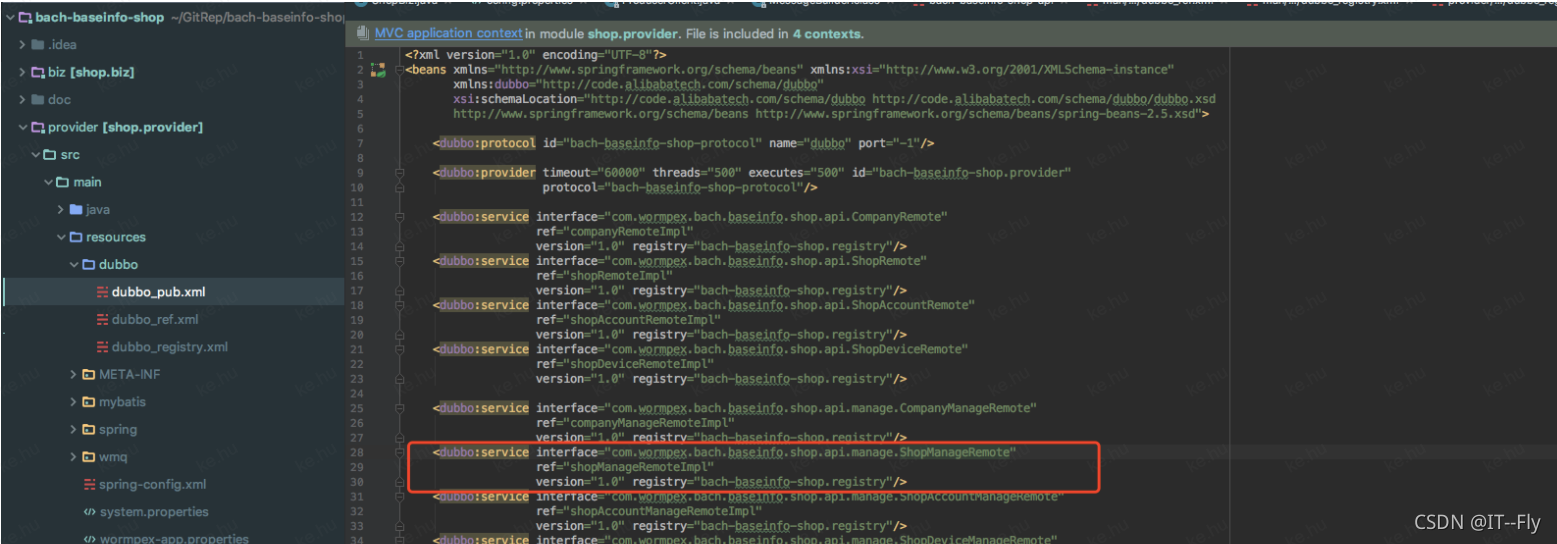This screenshot has width=1557, height=544.
Task: Click the "shopManageRemoteImpl" ref value on line 29
Action: click(639, 467)
